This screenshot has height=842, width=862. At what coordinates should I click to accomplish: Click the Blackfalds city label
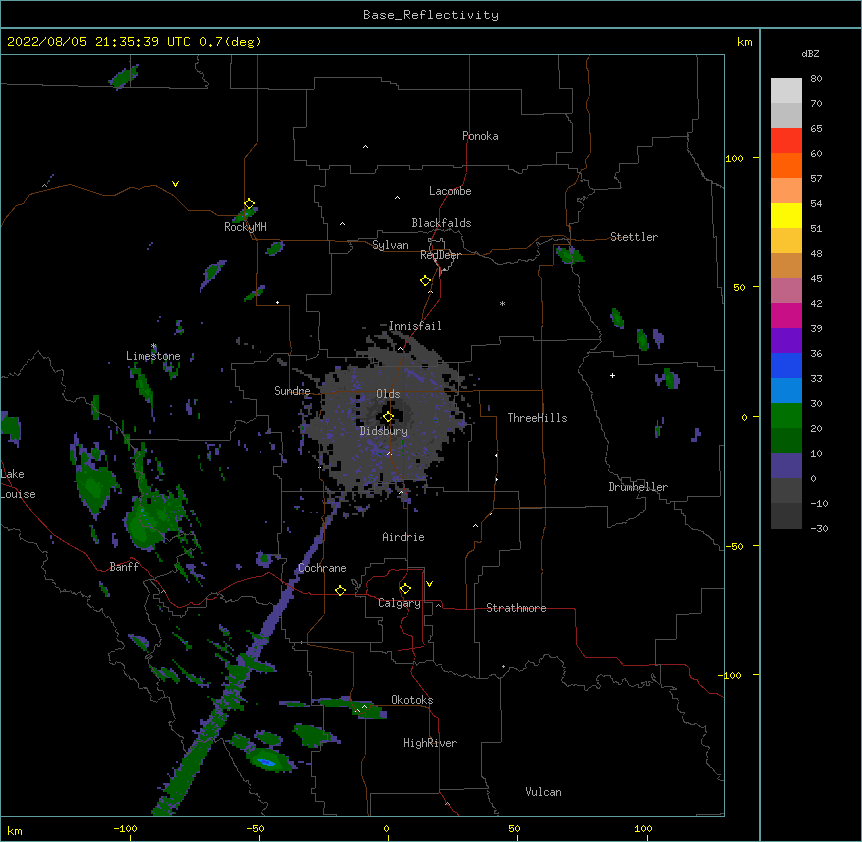tap(441, 223)
